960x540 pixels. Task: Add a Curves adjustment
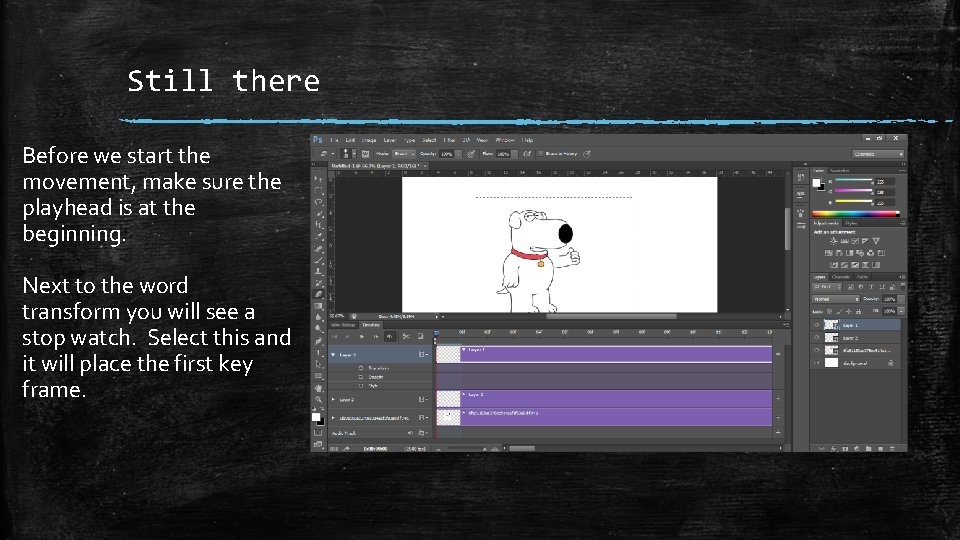[855, 241]
